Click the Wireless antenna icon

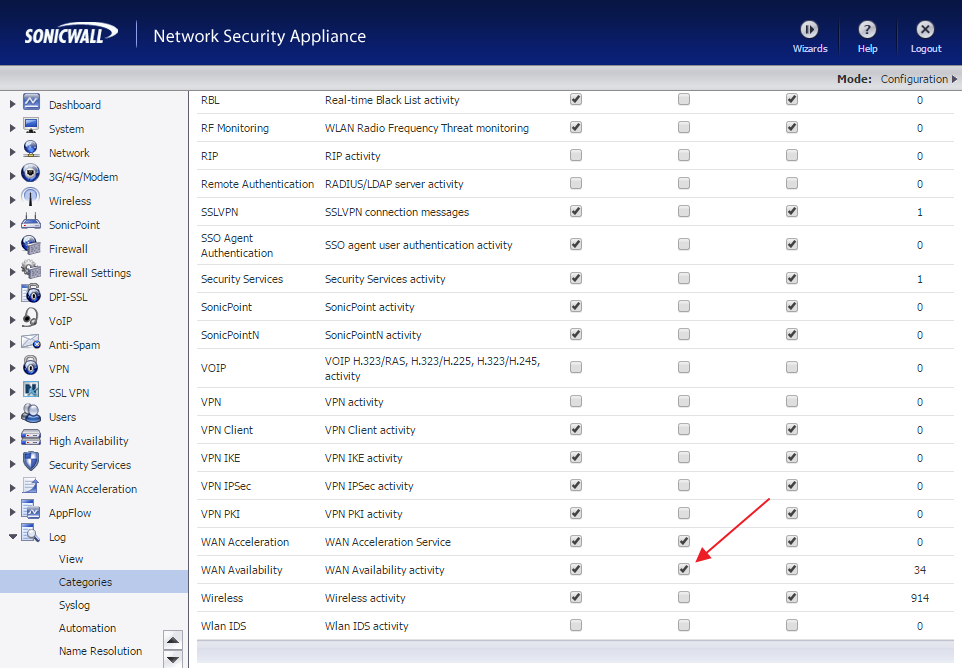pyautogui.click(x=31, y=198)
